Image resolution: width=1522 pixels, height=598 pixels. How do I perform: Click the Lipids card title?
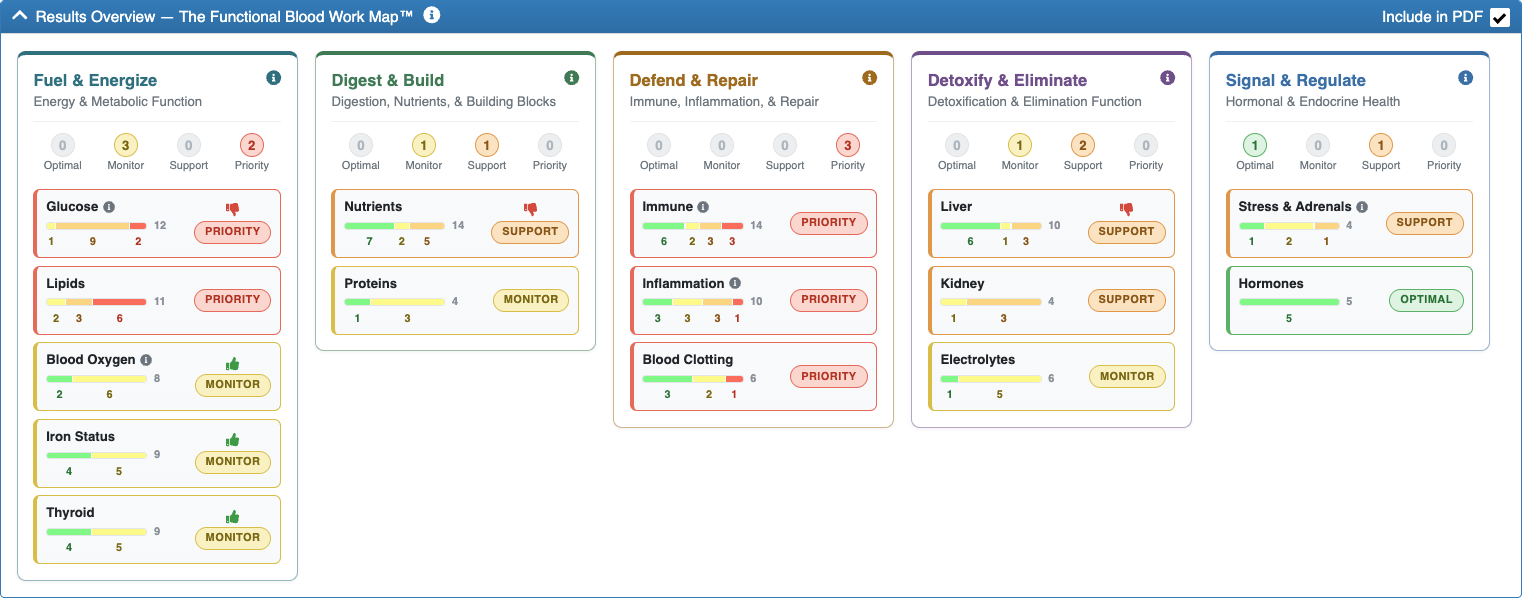pos(65,284)
